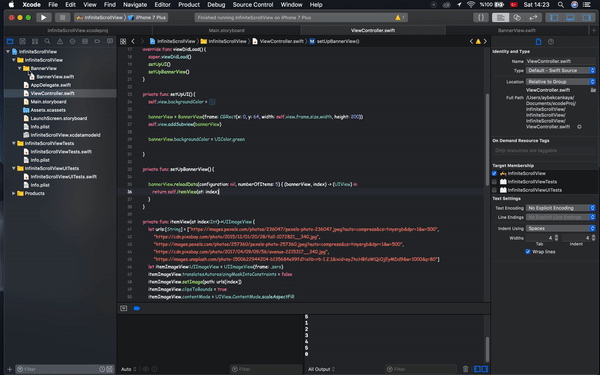Open the Project navigator tab icon

click(x=10, y=41)
